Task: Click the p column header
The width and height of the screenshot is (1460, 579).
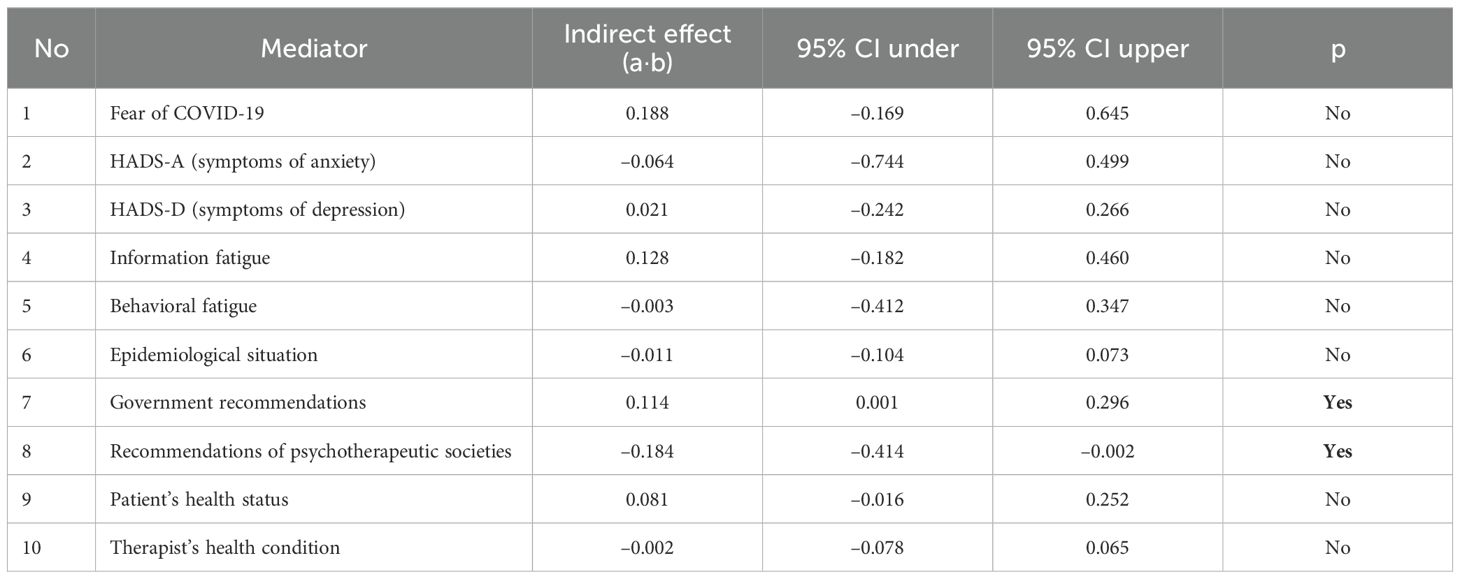Action: tap(1337, 48)
